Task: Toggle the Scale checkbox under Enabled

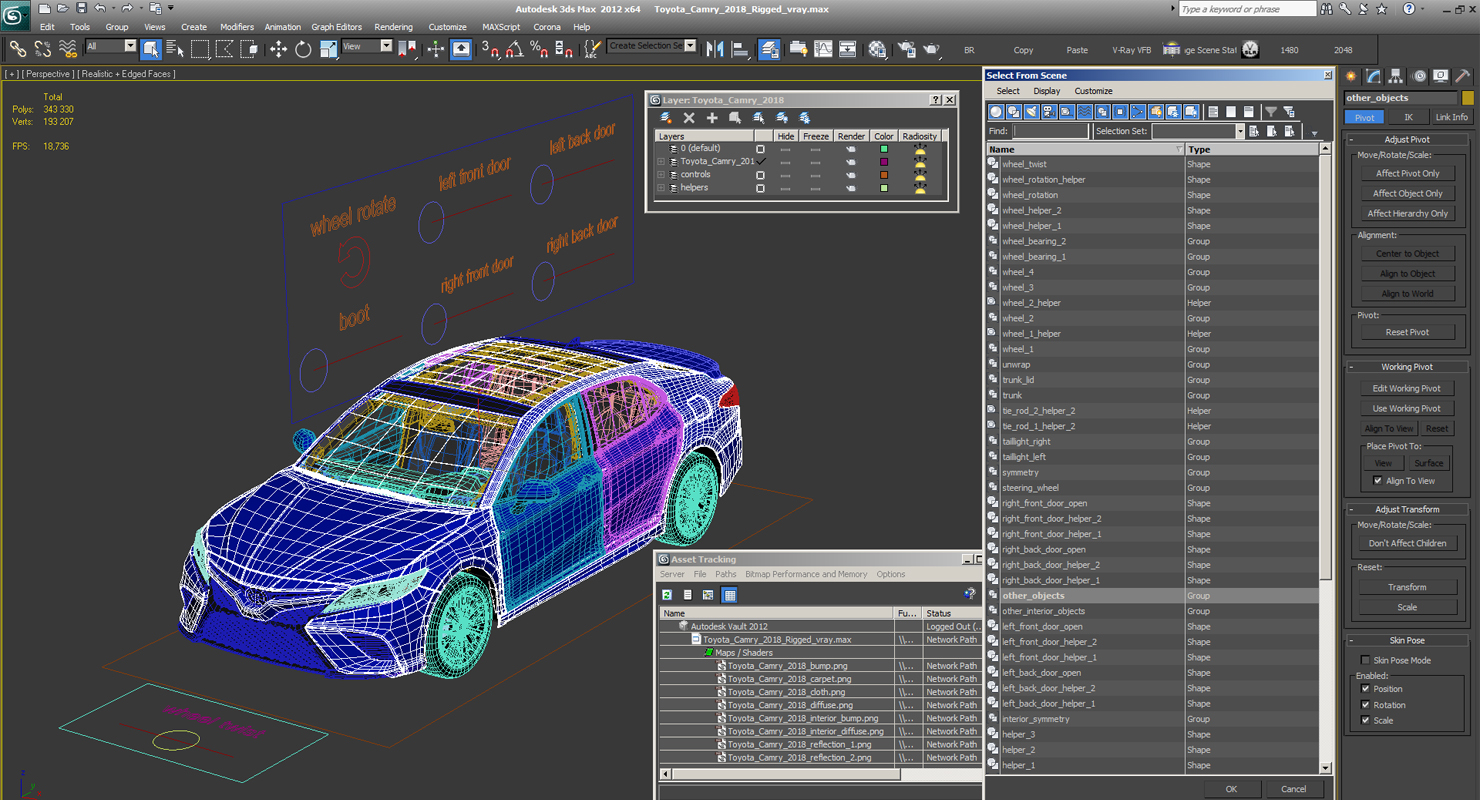Action: (x=1366, y=721)
